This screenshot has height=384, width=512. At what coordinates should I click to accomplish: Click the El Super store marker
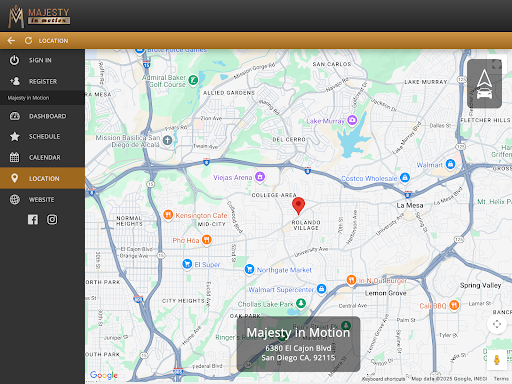point(187,264)
